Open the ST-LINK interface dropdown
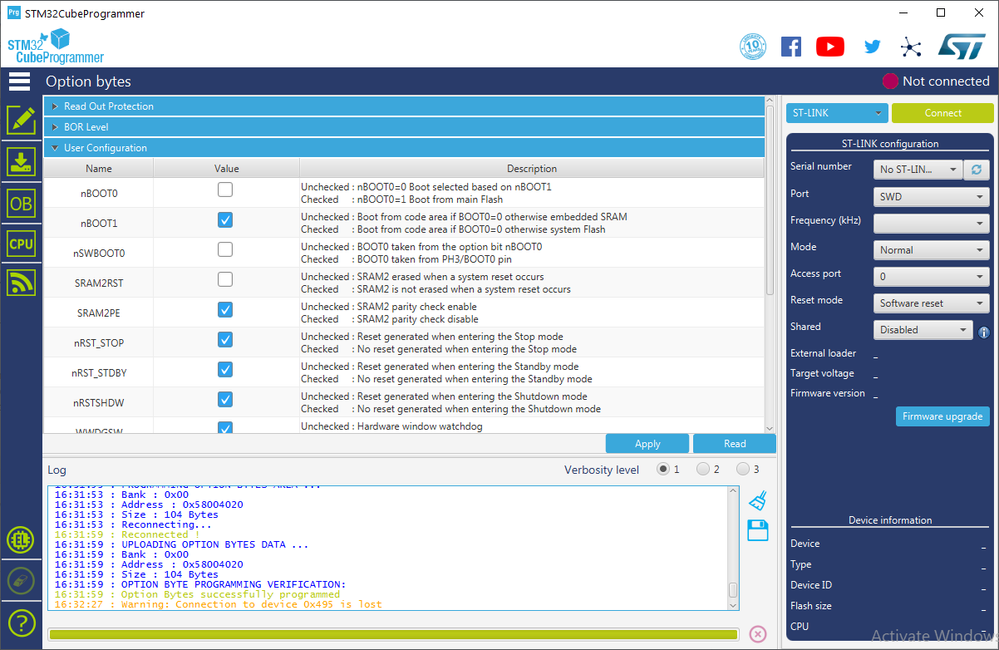 (x=837, y=113)
